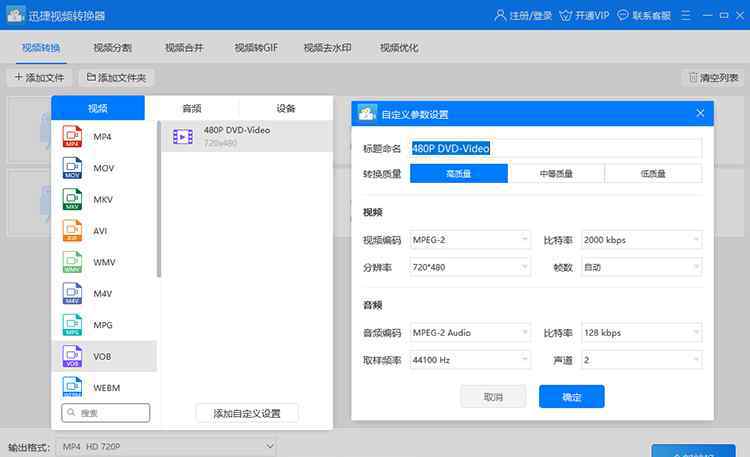This screenshot has height=457, width=750.
Task: Select the MP4 format icon
Action: [x=72, y=136]
